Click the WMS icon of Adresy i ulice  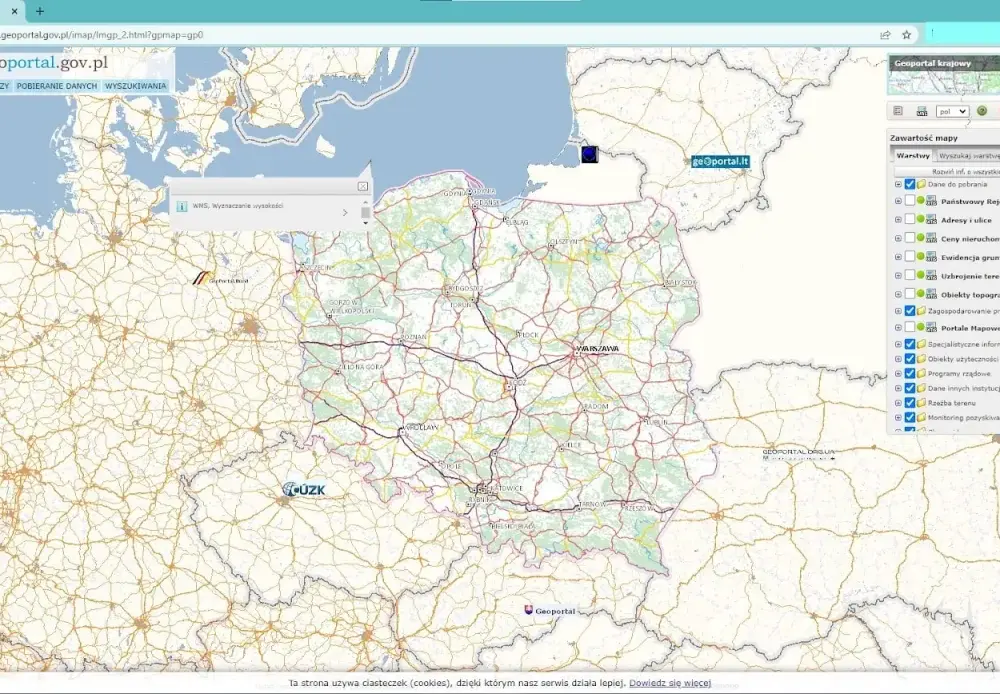pos(931,220)
